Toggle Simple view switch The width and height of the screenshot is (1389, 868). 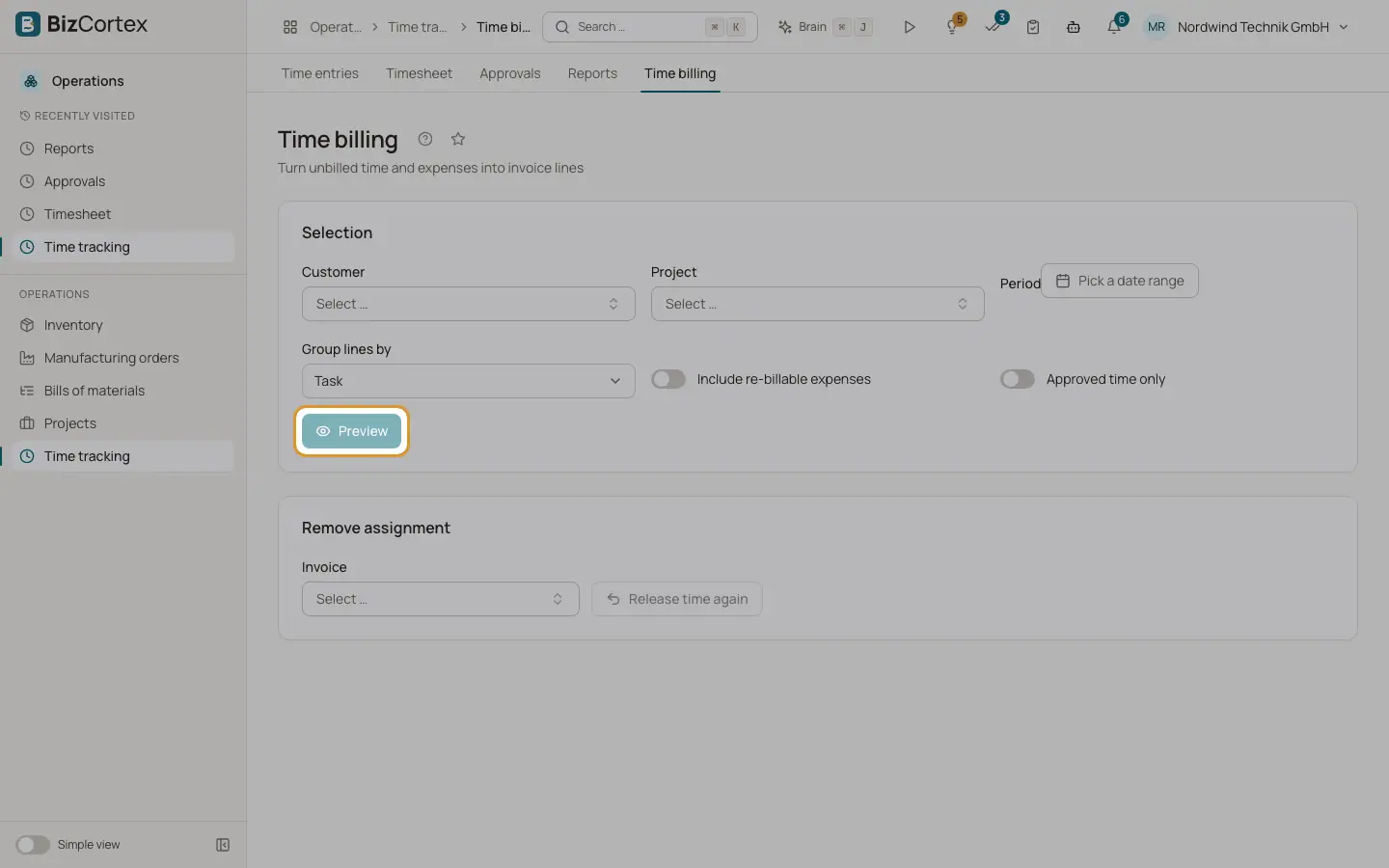pos(33,845)
